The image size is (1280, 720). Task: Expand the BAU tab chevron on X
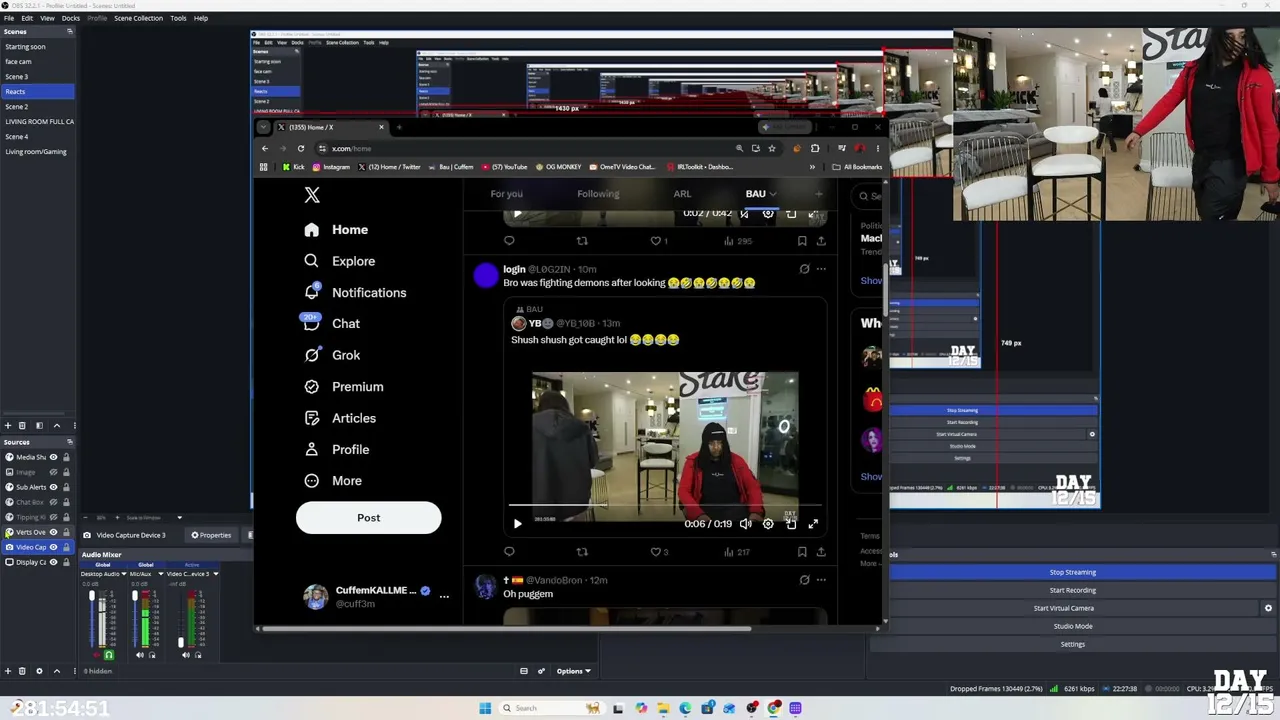coord(772,194)
